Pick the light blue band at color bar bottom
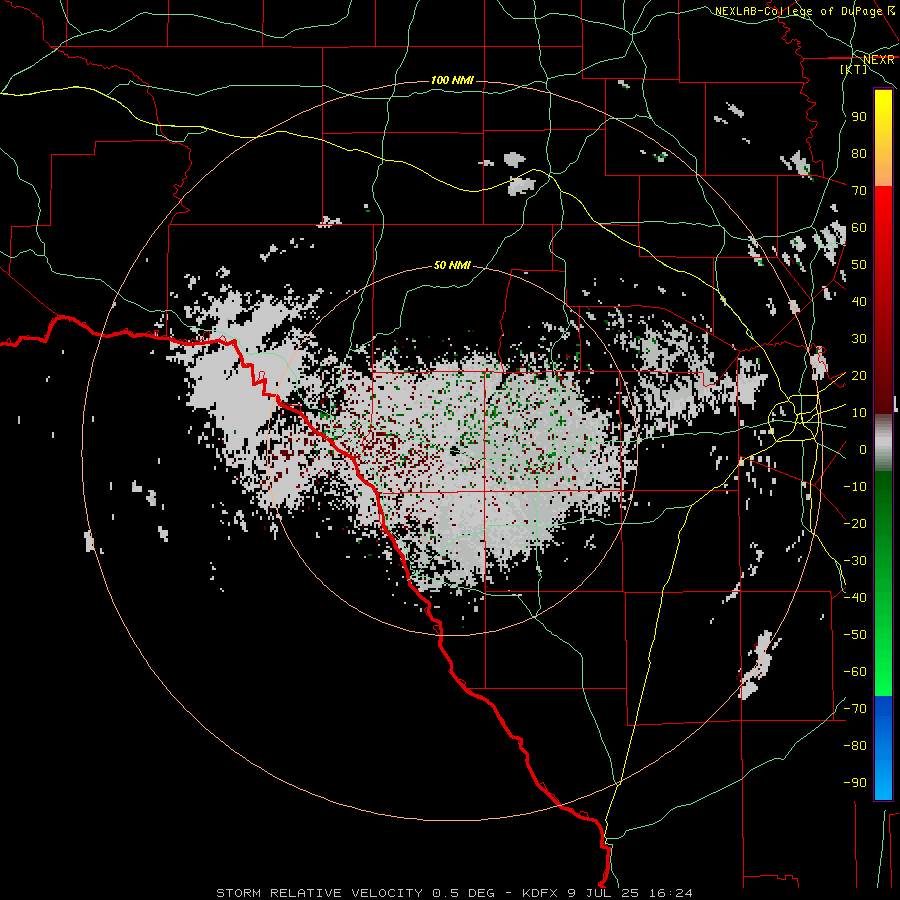This screenshot has width=900, height=900. (883, 781)
